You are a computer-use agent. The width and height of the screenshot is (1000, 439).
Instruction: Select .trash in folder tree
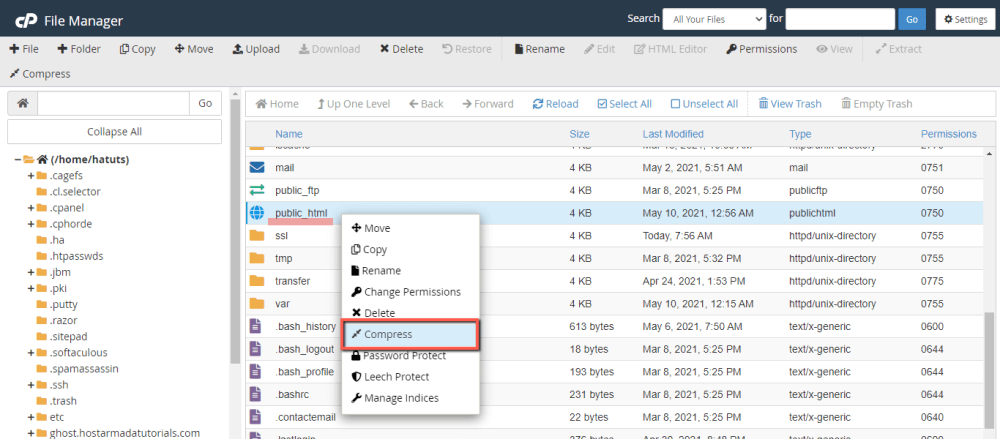pyautogui.click(x=63, y=401)
